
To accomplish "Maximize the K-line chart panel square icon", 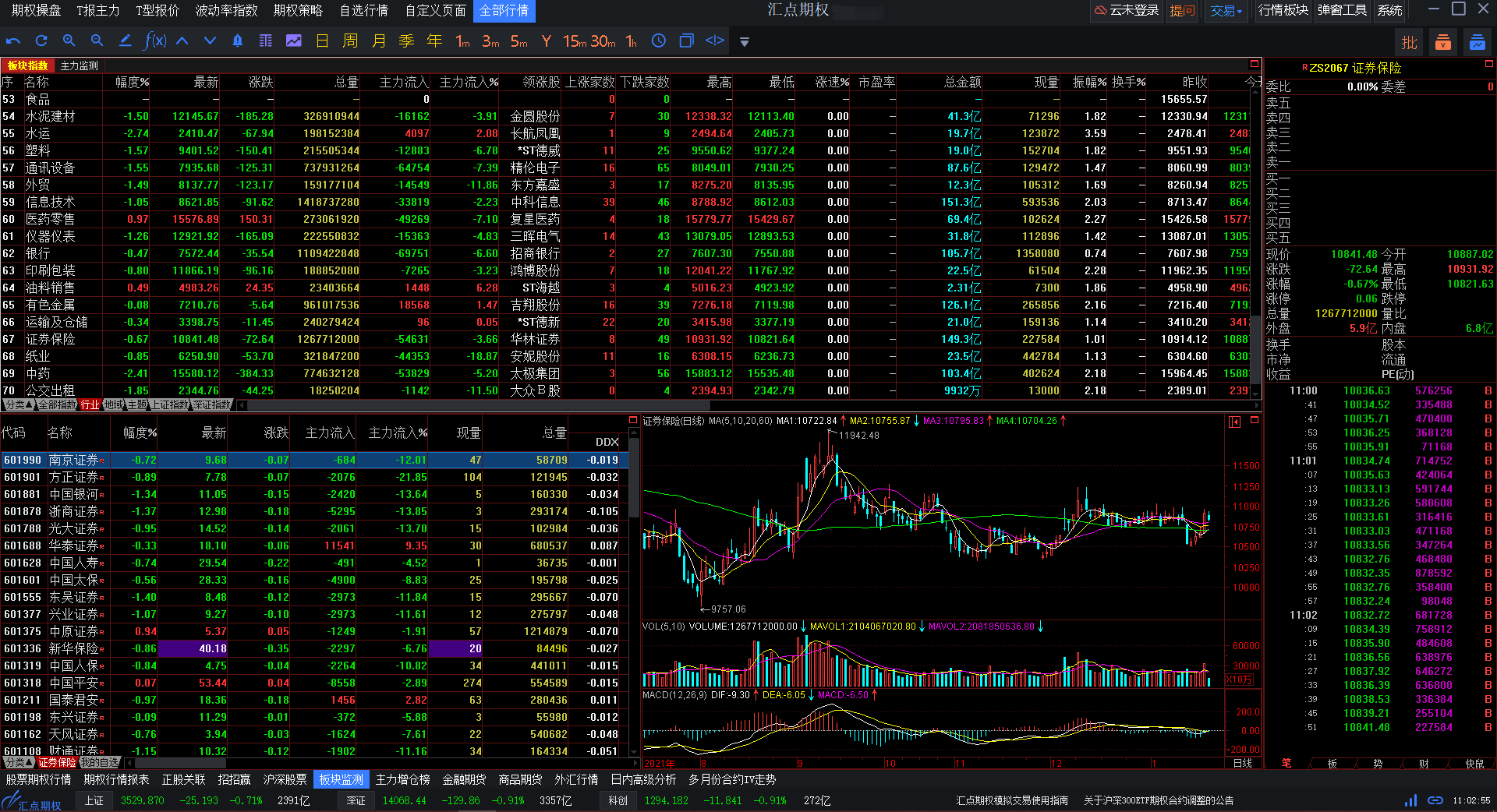I will tap(1255, 420).
